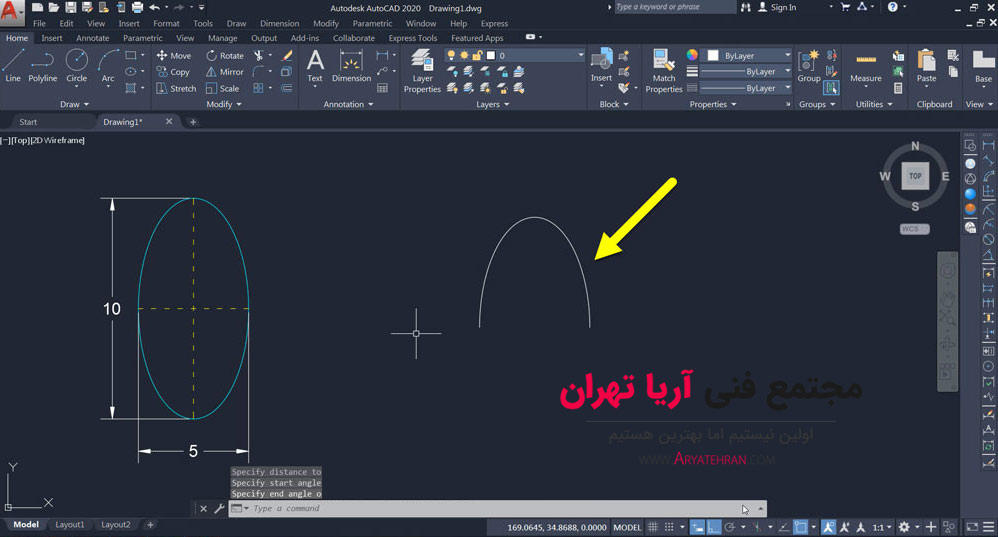Select the Text annotation tool
This screenshot has height=537, width=998.
tap(315, 66)
